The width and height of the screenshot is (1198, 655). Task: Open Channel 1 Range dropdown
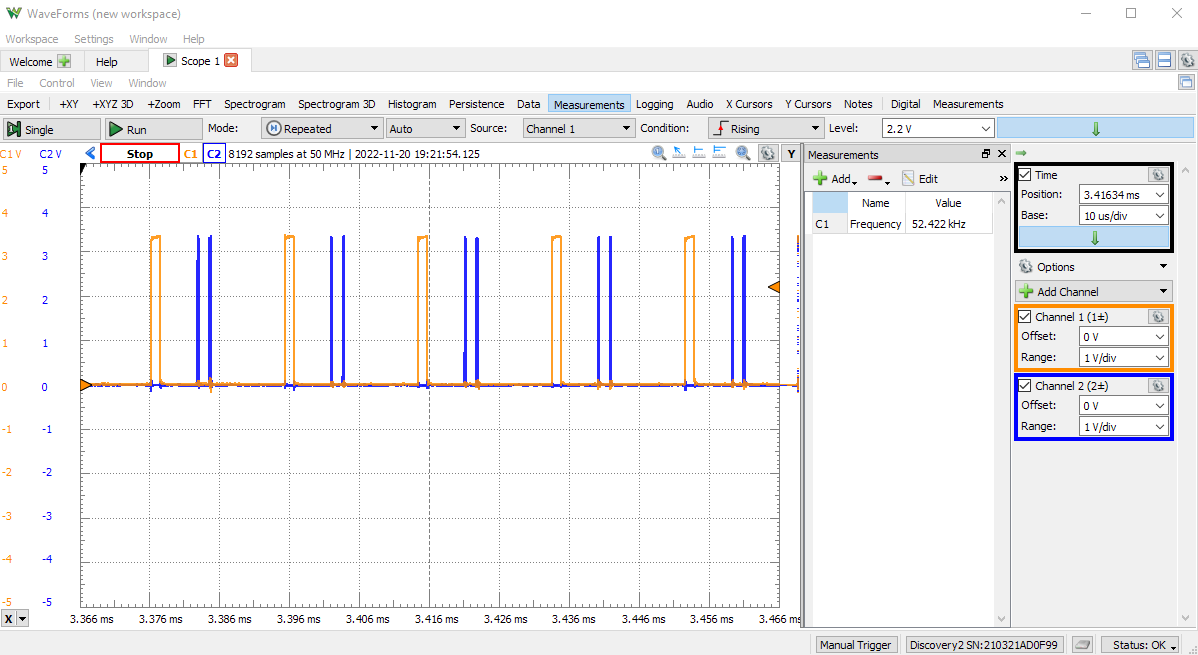click(x=1123, y=358)
